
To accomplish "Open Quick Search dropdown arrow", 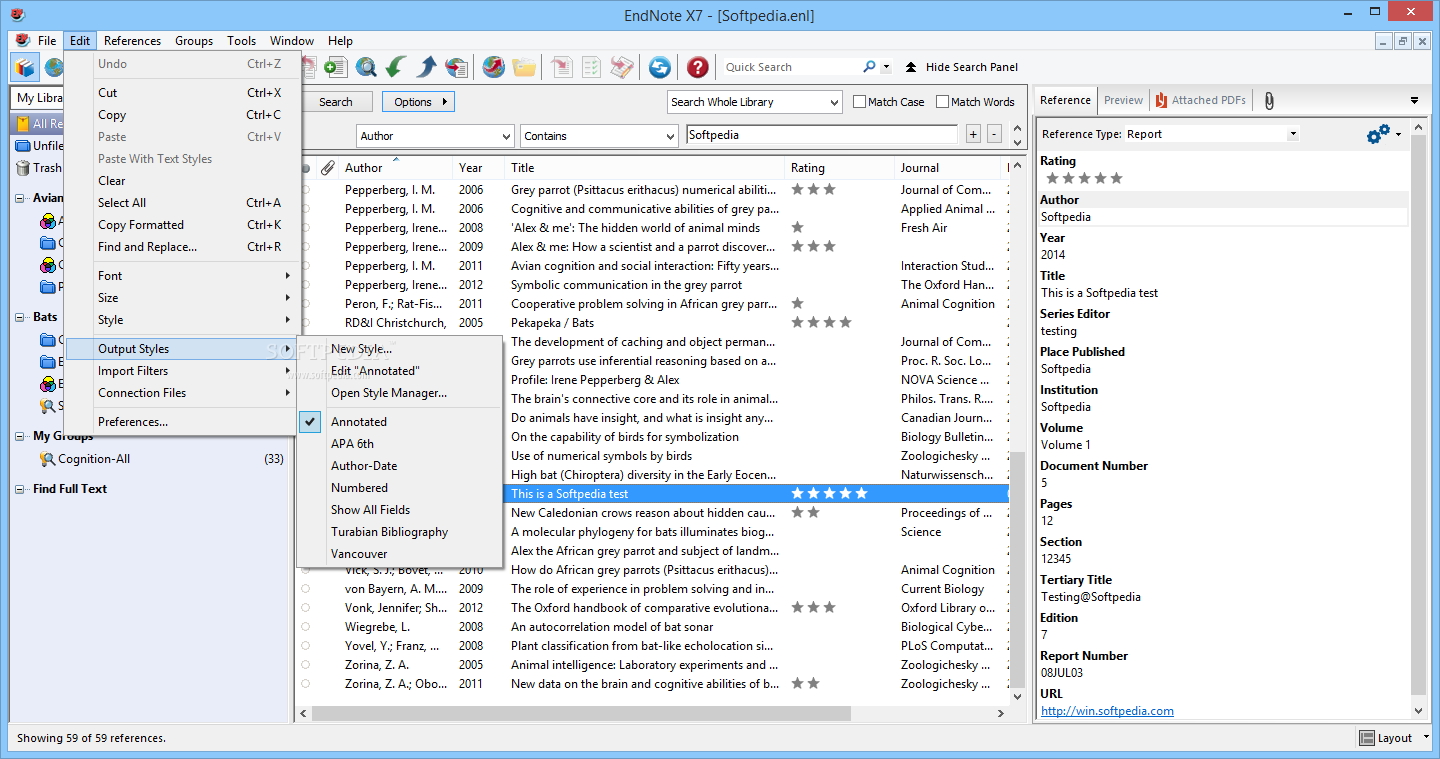I will [x=886, y=67].
